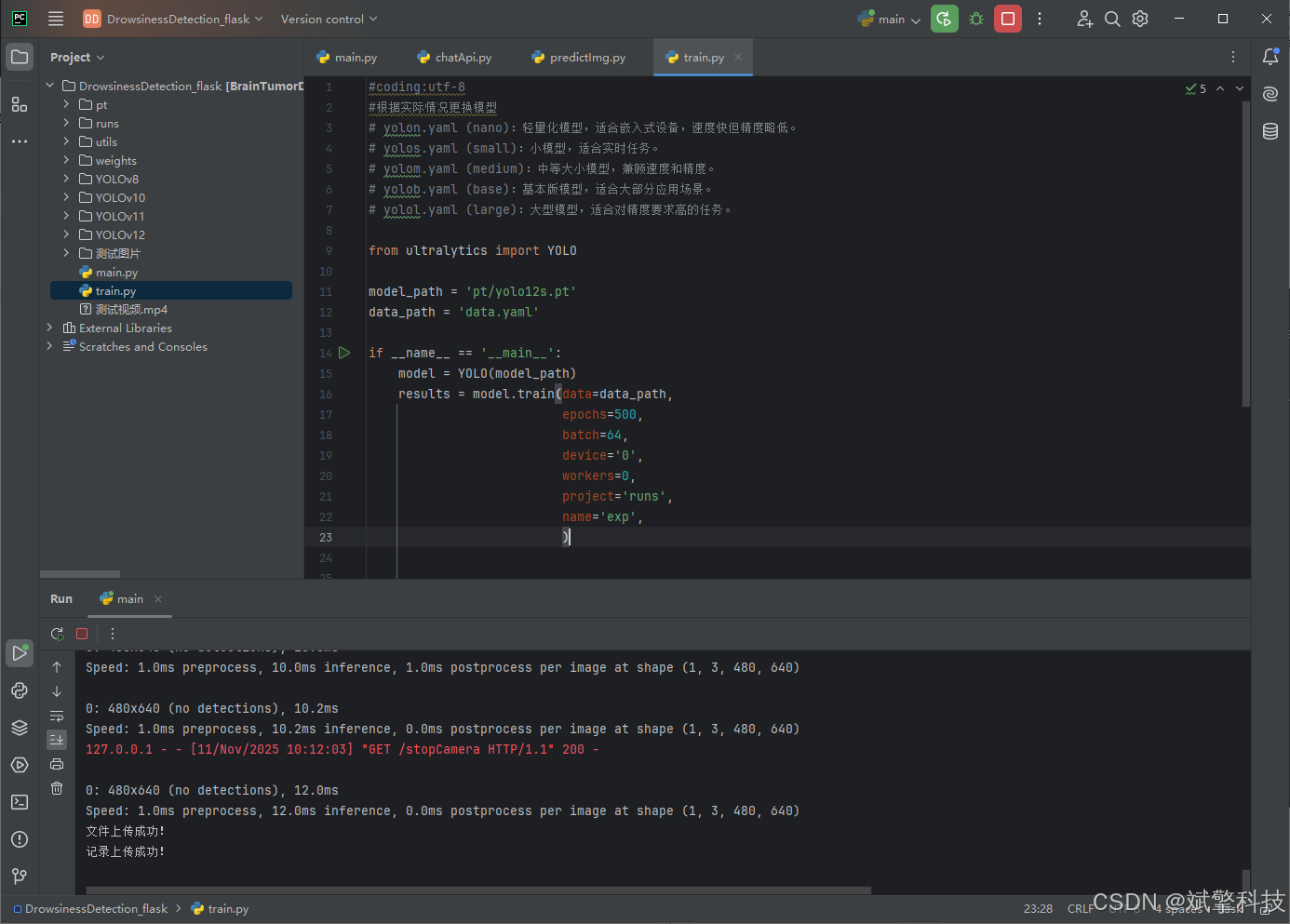Open the Python Packages tool window
Screen dimensions: 1290x924
pos(20,728)
